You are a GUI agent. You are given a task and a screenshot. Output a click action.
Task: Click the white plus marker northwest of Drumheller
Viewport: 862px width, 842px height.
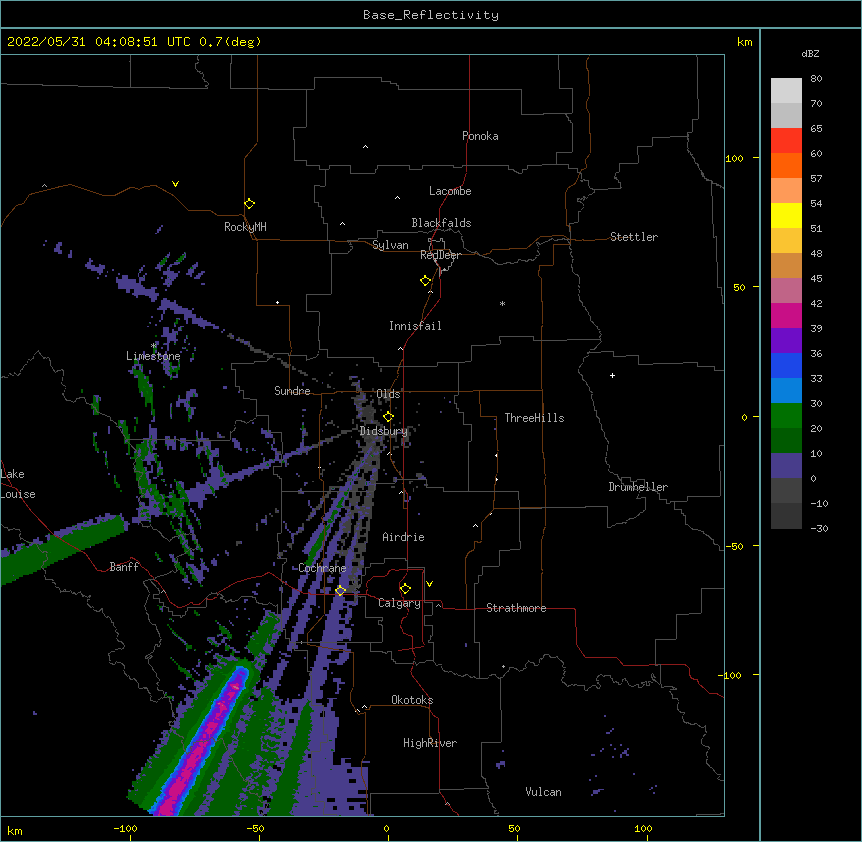point(612,375)
